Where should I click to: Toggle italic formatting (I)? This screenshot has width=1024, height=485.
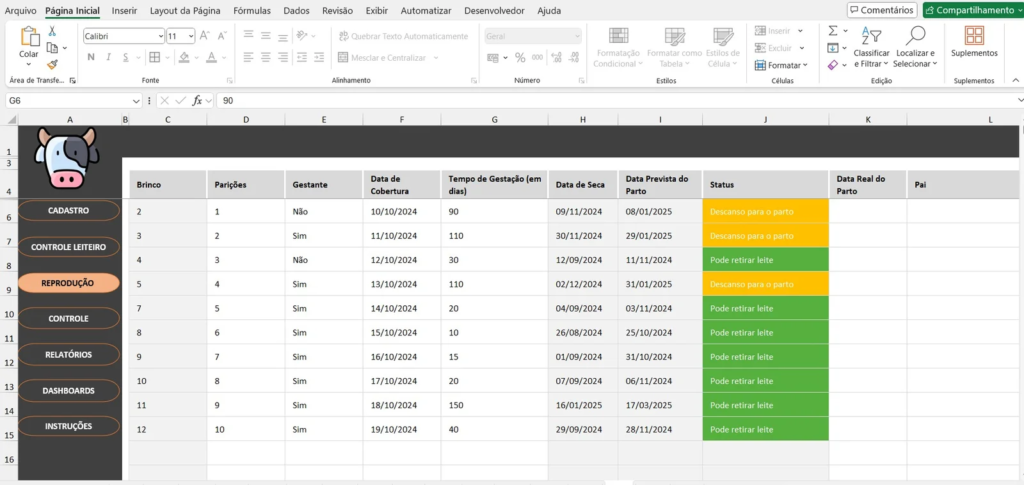point(106,57)
